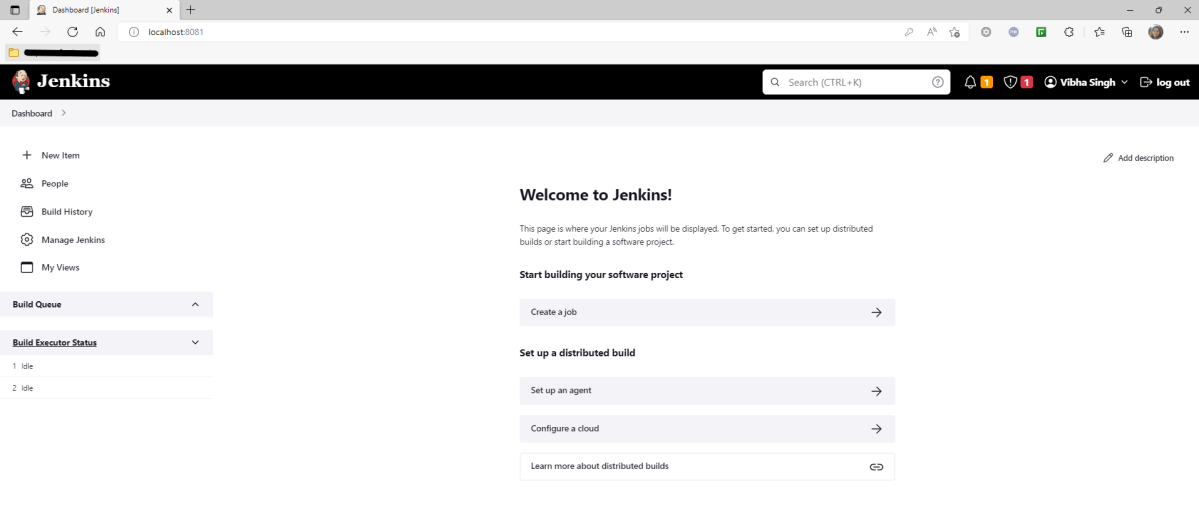Click New Item in the sidebar
This screenshot has width=1199, height=509.
(x=60, y=156)
